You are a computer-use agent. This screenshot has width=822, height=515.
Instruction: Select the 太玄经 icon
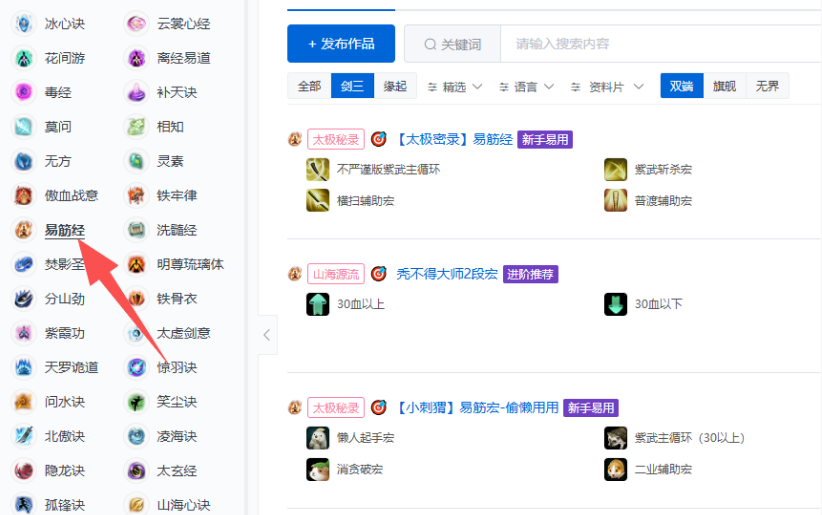(136, 470)
